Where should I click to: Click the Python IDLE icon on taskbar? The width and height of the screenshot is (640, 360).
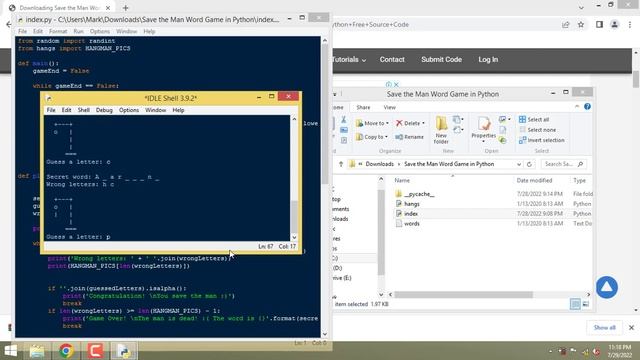click(124, 351)
